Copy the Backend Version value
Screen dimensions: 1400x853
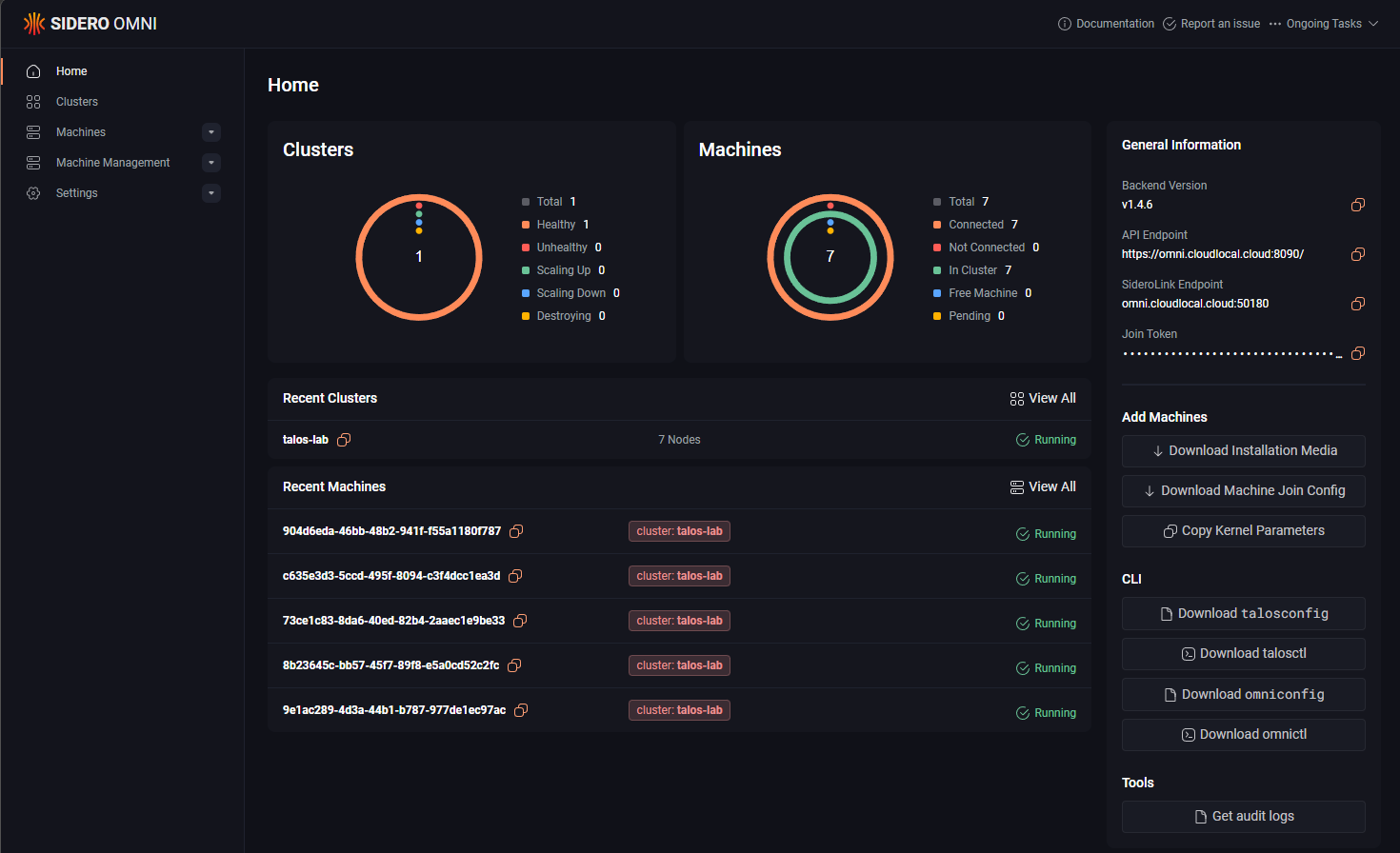pos(1358,205)
